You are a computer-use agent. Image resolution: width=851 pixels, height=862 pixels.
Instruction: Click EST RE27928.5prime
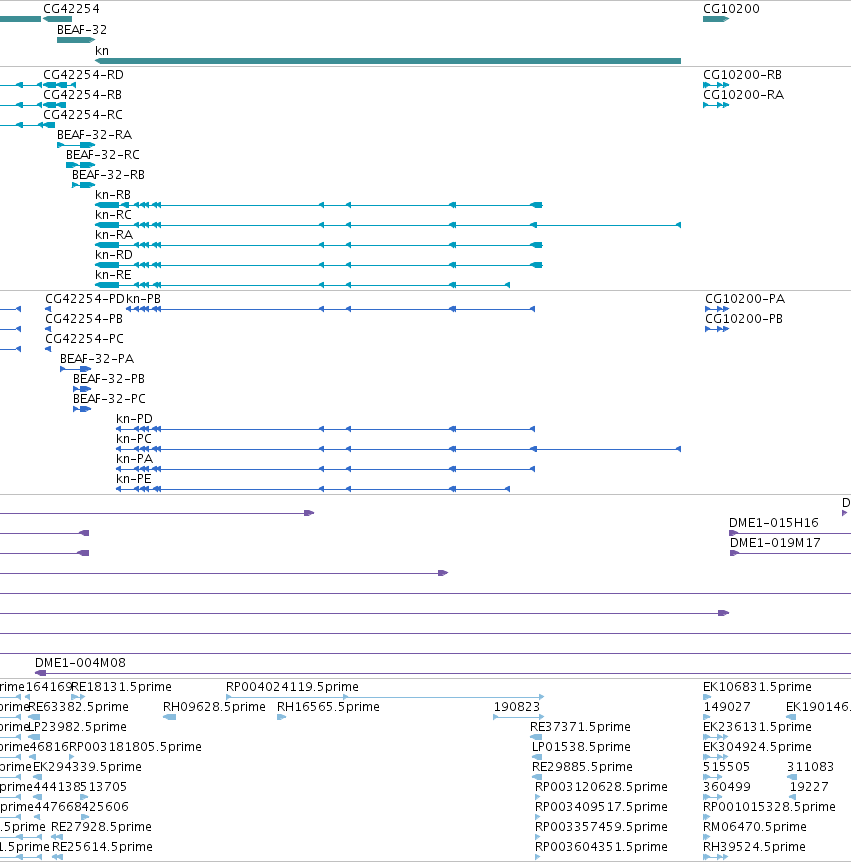coord(101,827)
